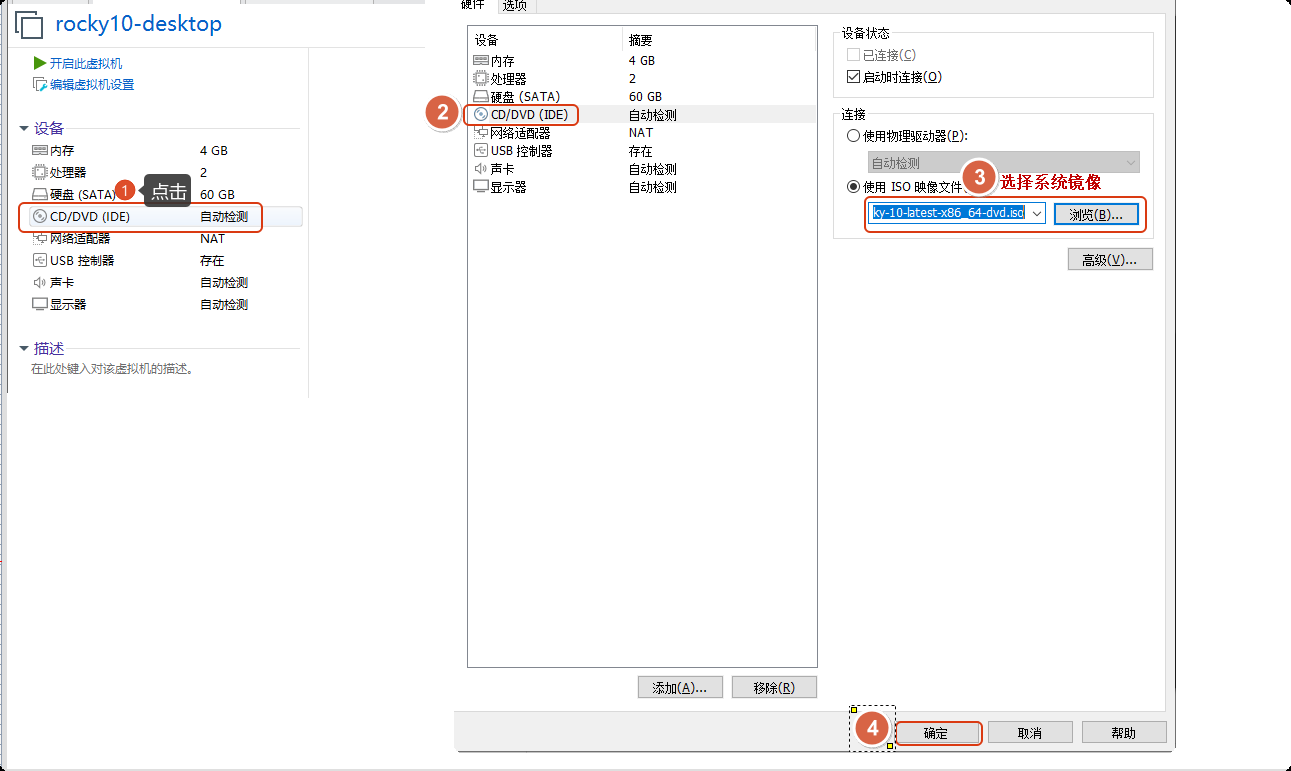The width and height of the screenshot is (1291, 771).
Task: Collapse the 描述 section in the VM summary
Action: click(24, 349)
